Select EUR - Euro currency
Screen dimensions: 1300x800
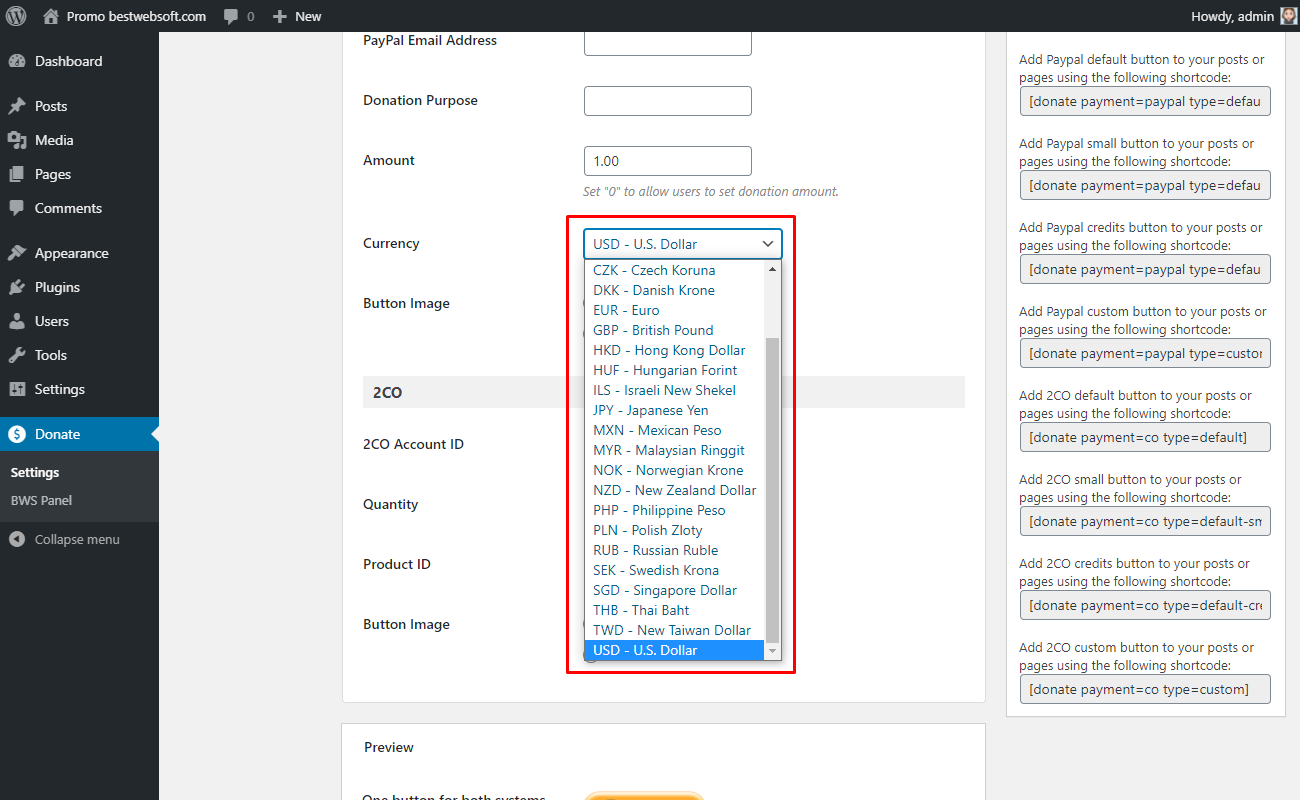click(x=675, y=310)
